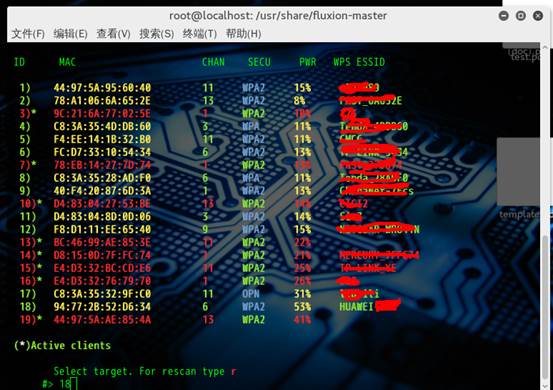This screenshot has height=390, width=553.
Task: Click MAC address C8:3A:35:32:9F:C0
Action: [x=102, y=293]
